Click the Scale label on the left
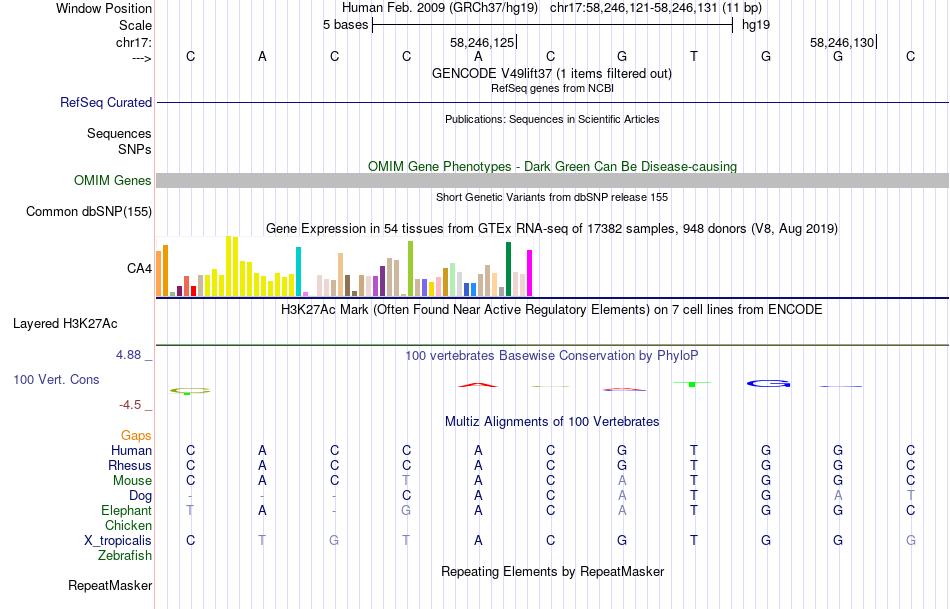The width and height of the screenshot is (950, 609). [135, 25]
